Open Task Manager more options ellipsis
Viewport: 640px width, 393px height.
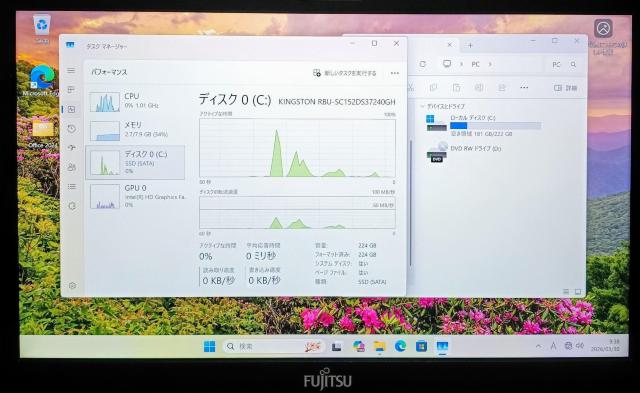394,73
